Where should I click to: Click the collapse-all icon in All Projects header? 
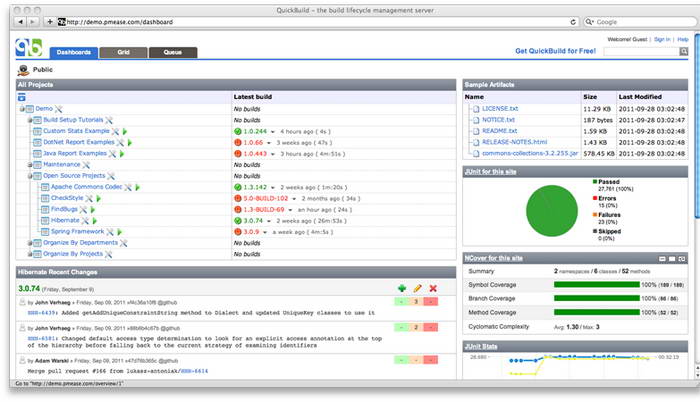(x=22, y=97)
